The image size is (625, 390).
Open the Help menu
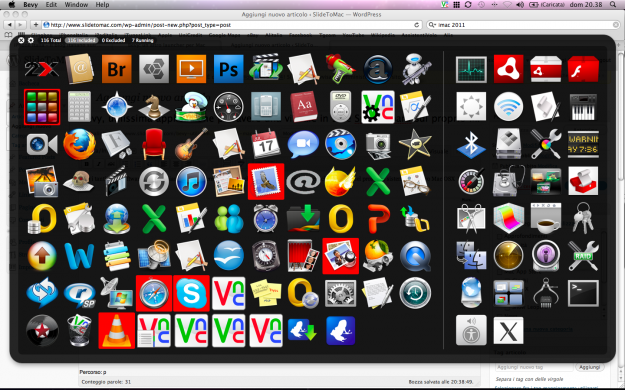pos(102,5)
